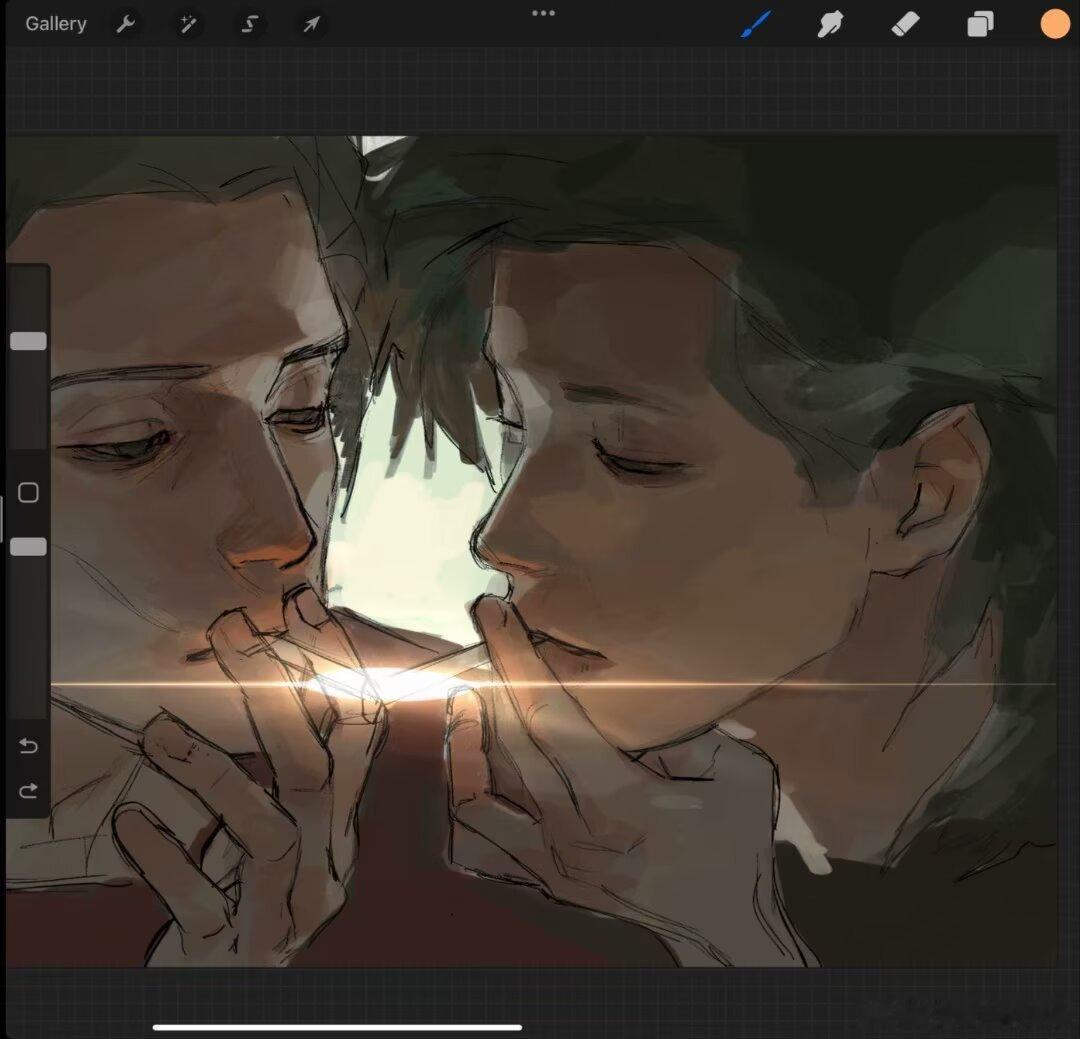This screenshot has width=1080, height=1039.
Task: Redo the last undone stroke
Action: pyautogui.click(x=28, y=790)
